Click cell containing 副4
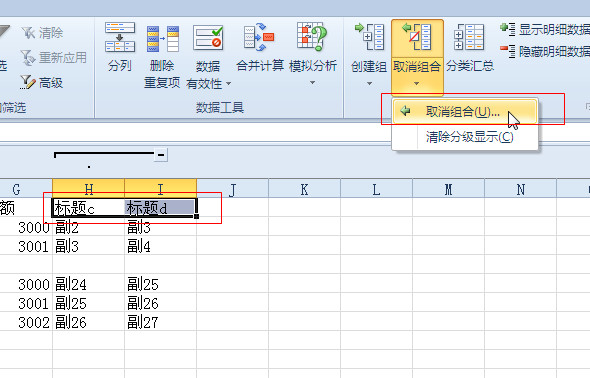 coord(160,246)
